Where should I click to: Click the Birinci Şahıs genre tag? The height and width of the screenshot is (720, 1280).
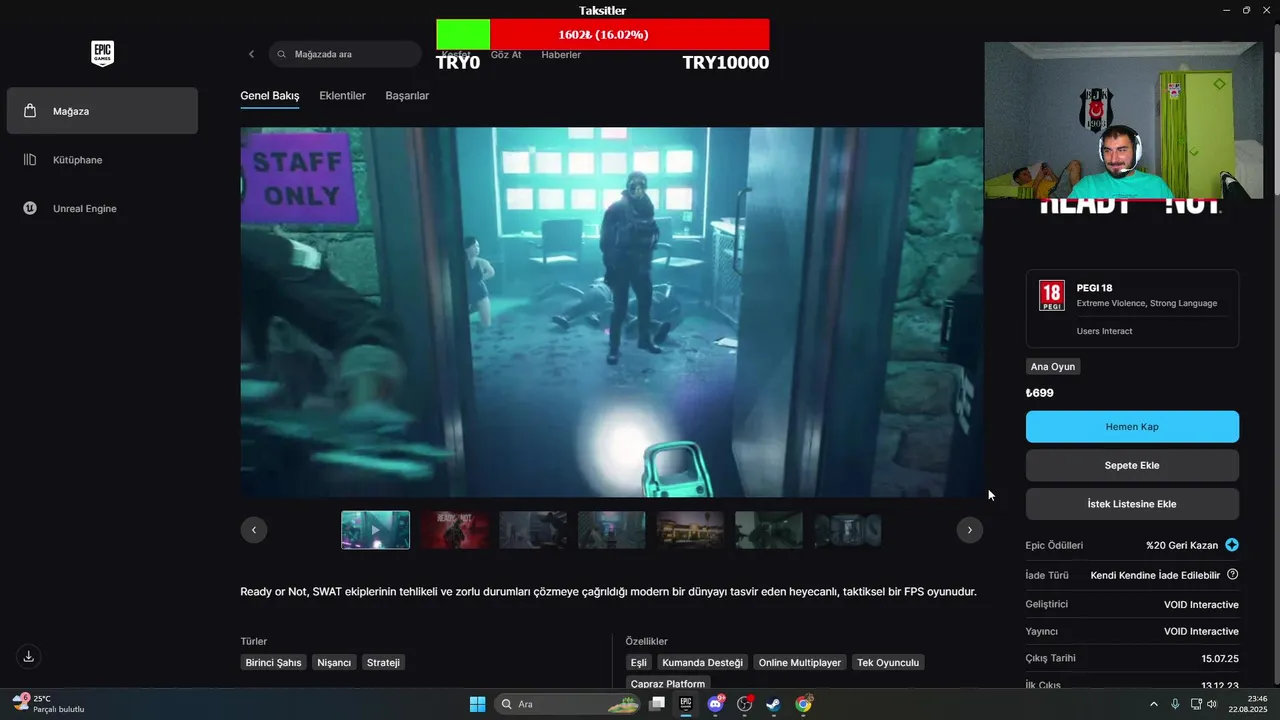tap(273, 662)
